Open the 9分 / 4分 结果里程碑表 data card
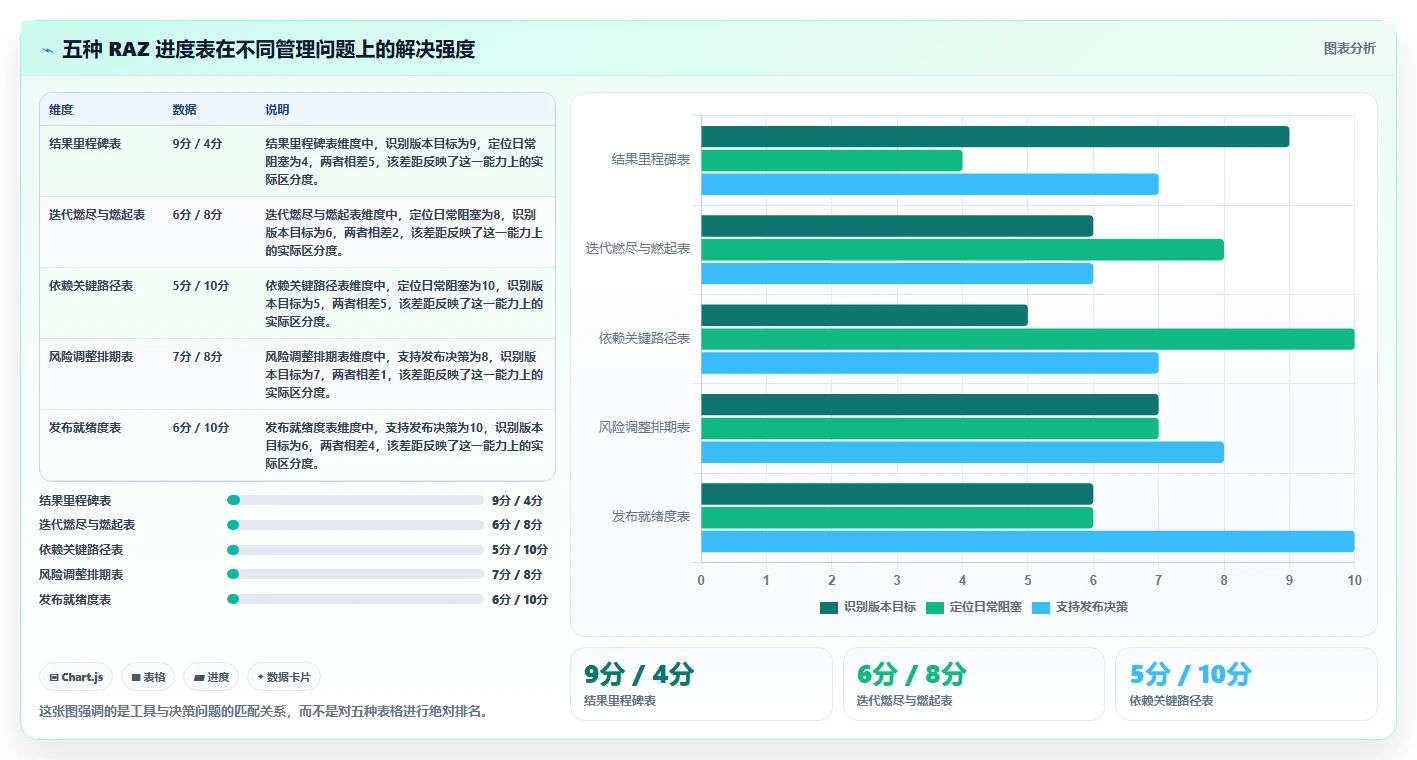The width and height of the screenshot is (1417, 760). (701, 684)
